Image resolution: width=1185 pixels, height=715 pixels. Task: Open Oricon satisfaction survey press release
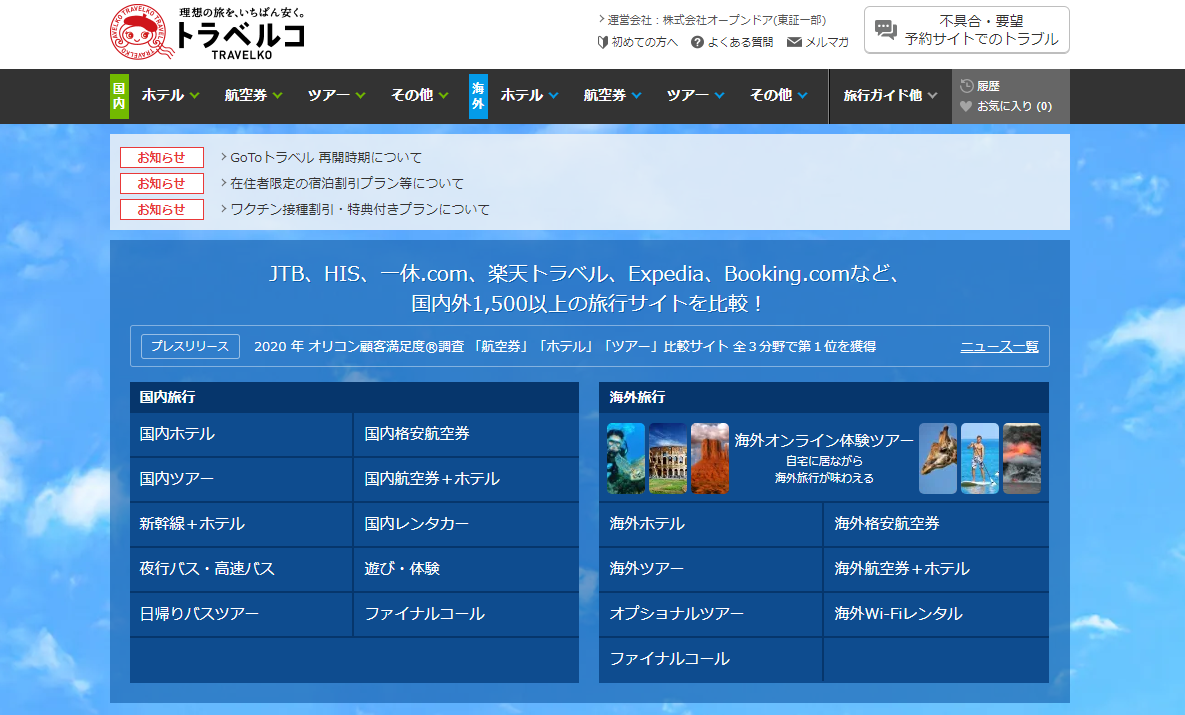point(565,346)
